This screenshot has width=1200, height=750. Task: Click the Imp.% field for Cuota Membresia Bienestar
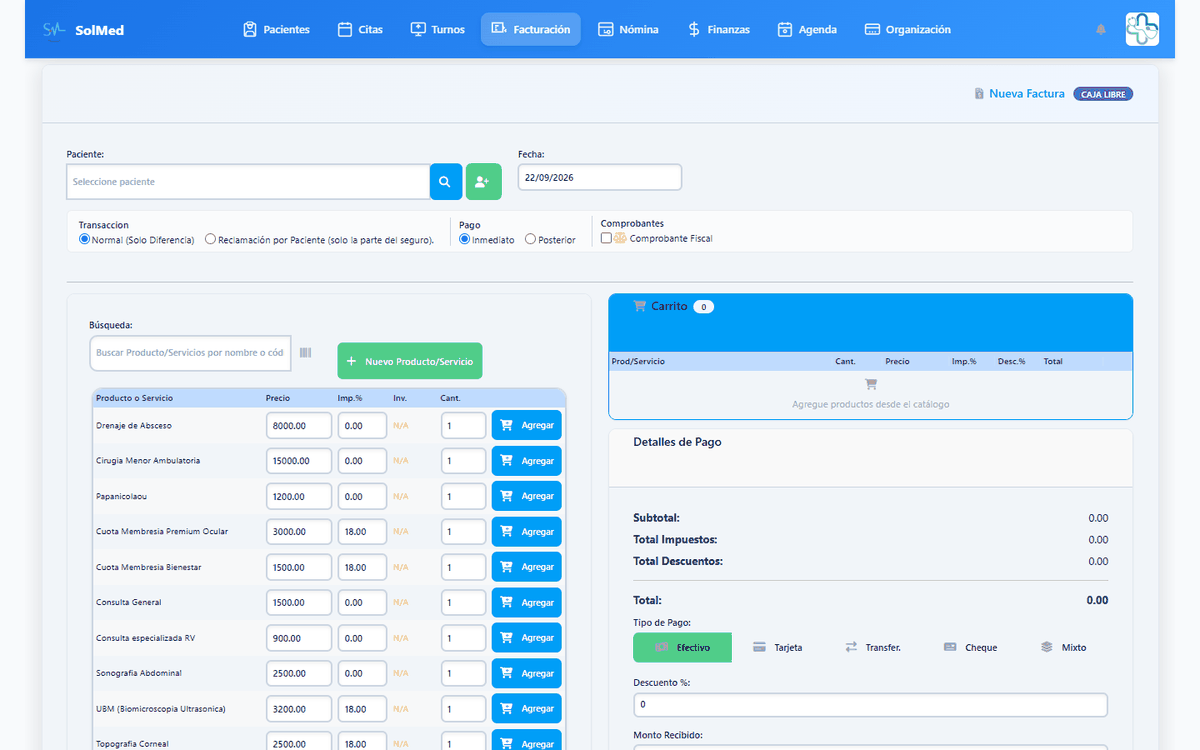tap(362, 567)
